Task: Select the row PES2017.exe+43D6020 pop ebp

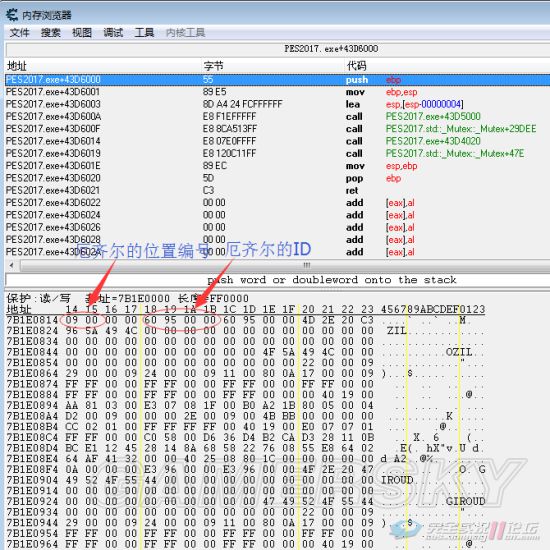Action: [277, 178]
